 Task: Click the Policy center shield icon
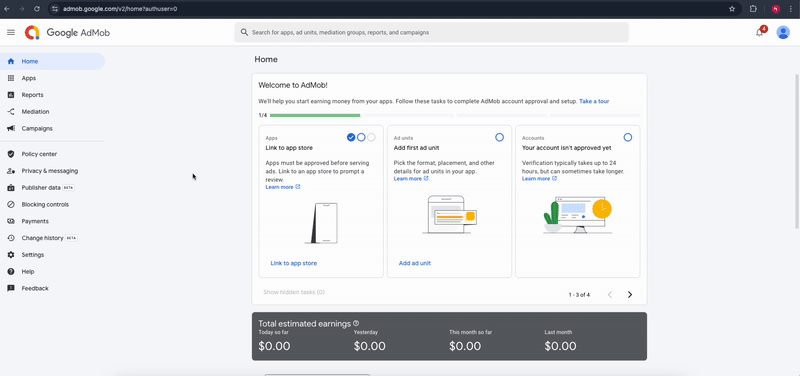tap(11, 154)
